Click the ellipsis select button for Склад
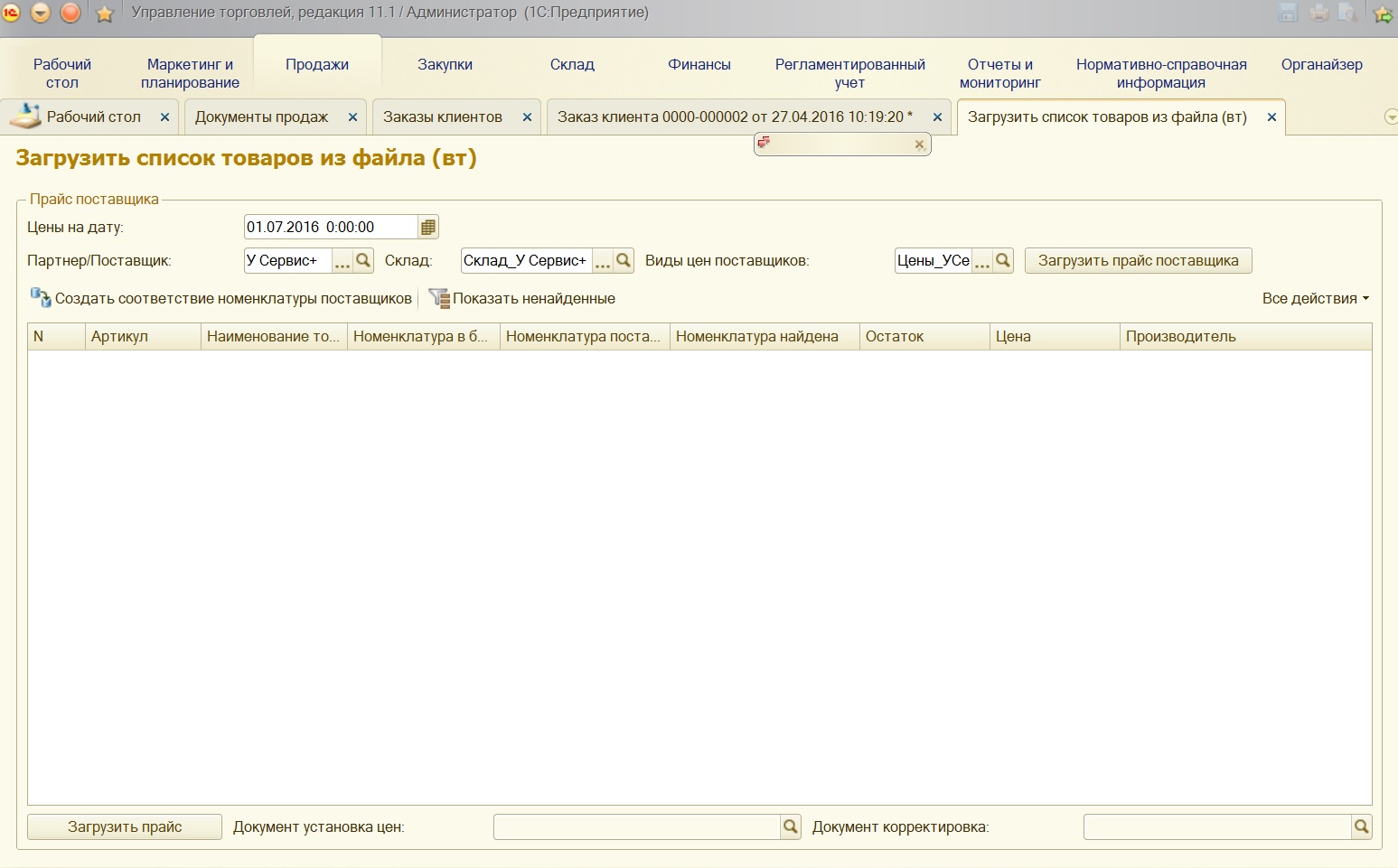Image resolution: width=1398 pixels, height=868 pixels. pos(603,261)
